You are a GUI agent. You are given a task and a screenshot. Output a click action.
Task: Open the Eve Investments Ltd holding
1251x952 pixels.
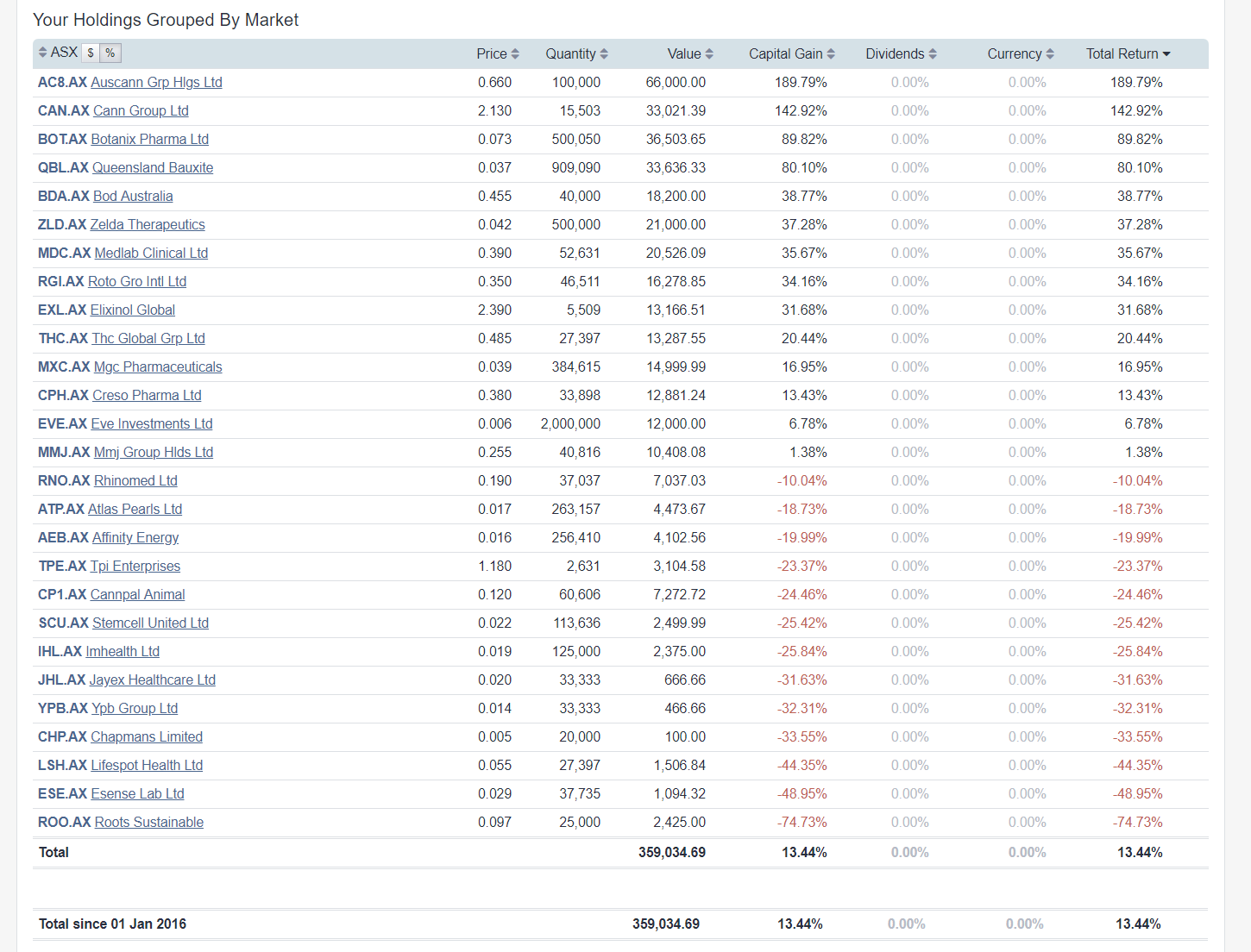click(x=152, y=423)
